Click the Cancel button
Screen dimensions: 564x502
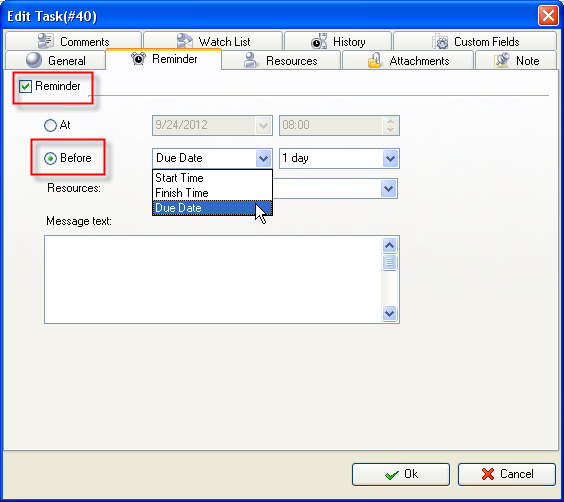[x=507, y=474]
